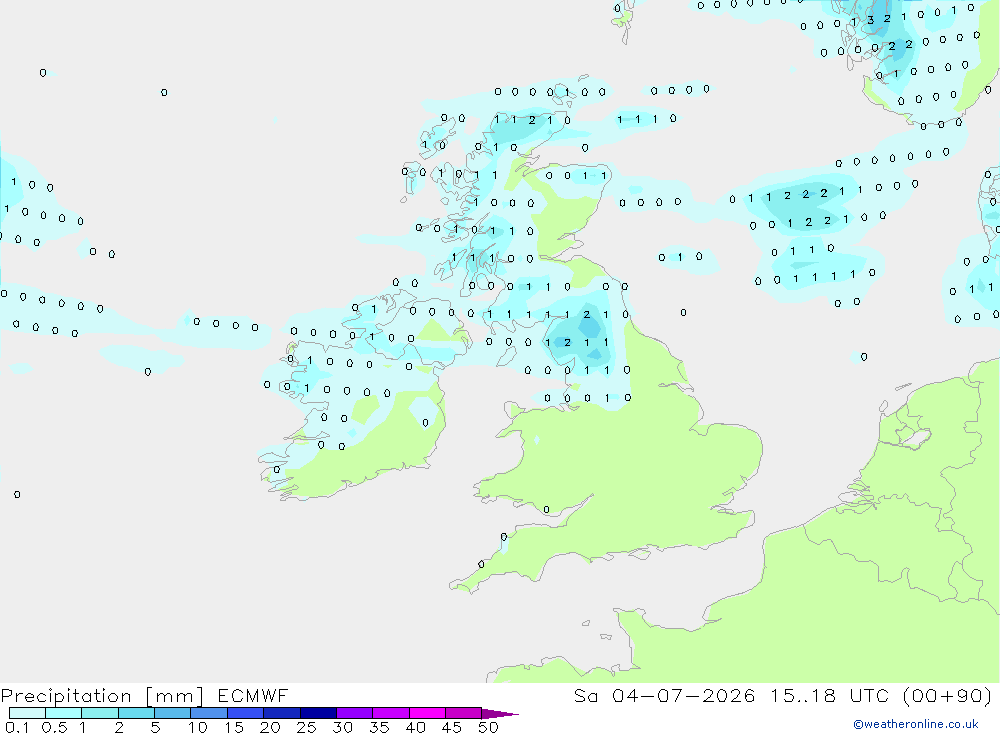Click the 45–50 mm dark magenta legend segment
Viewport: 1000px width, 733px height.
tap(463, 713)
